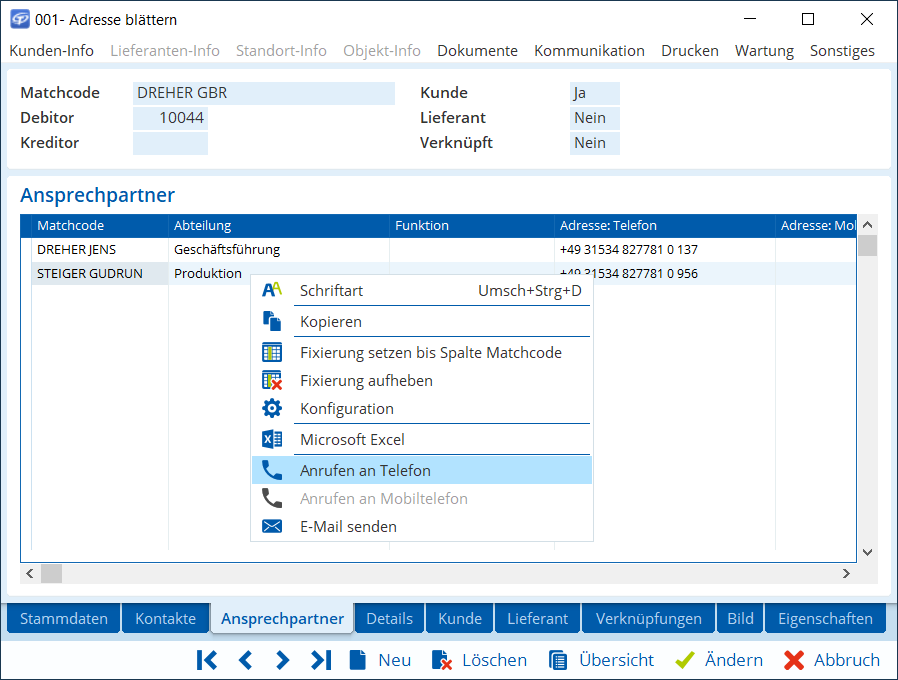Click the E-Mail senden envelope icon

tap(272, 526)
